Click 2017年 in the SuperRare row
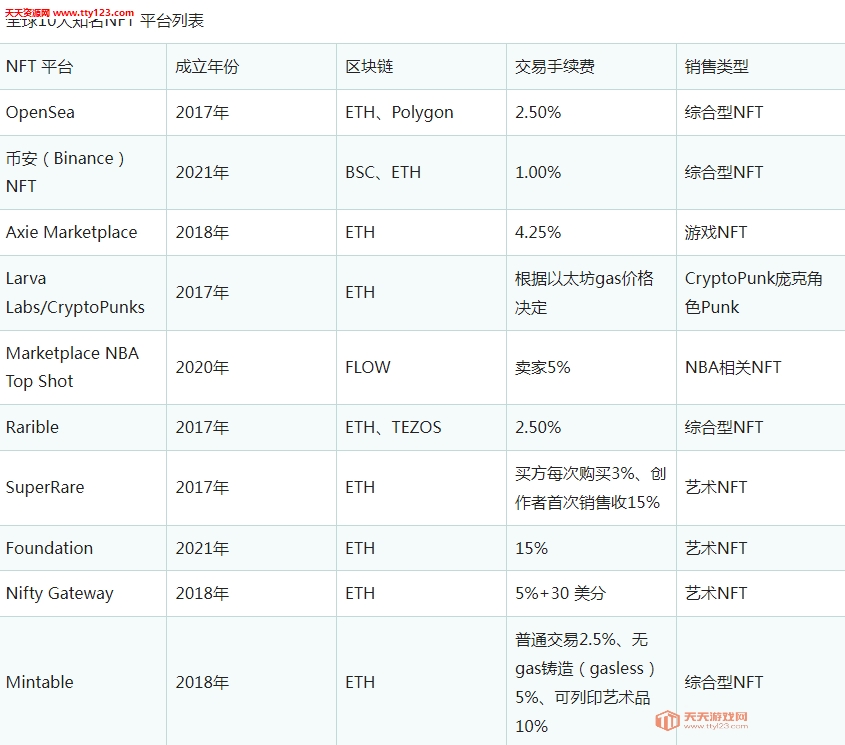Image resolution: width=845 pixels, height=745 pixels. [202, 487]
